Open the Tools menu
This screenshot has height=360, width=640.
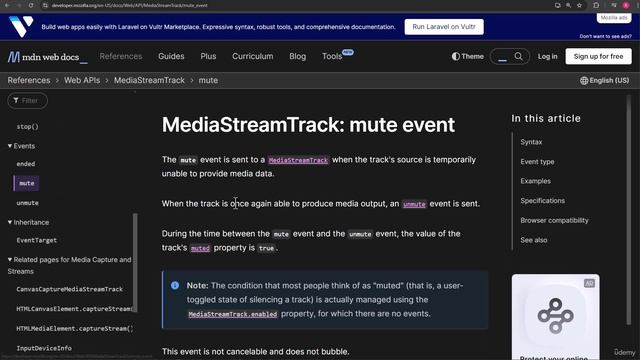[332, 56]
